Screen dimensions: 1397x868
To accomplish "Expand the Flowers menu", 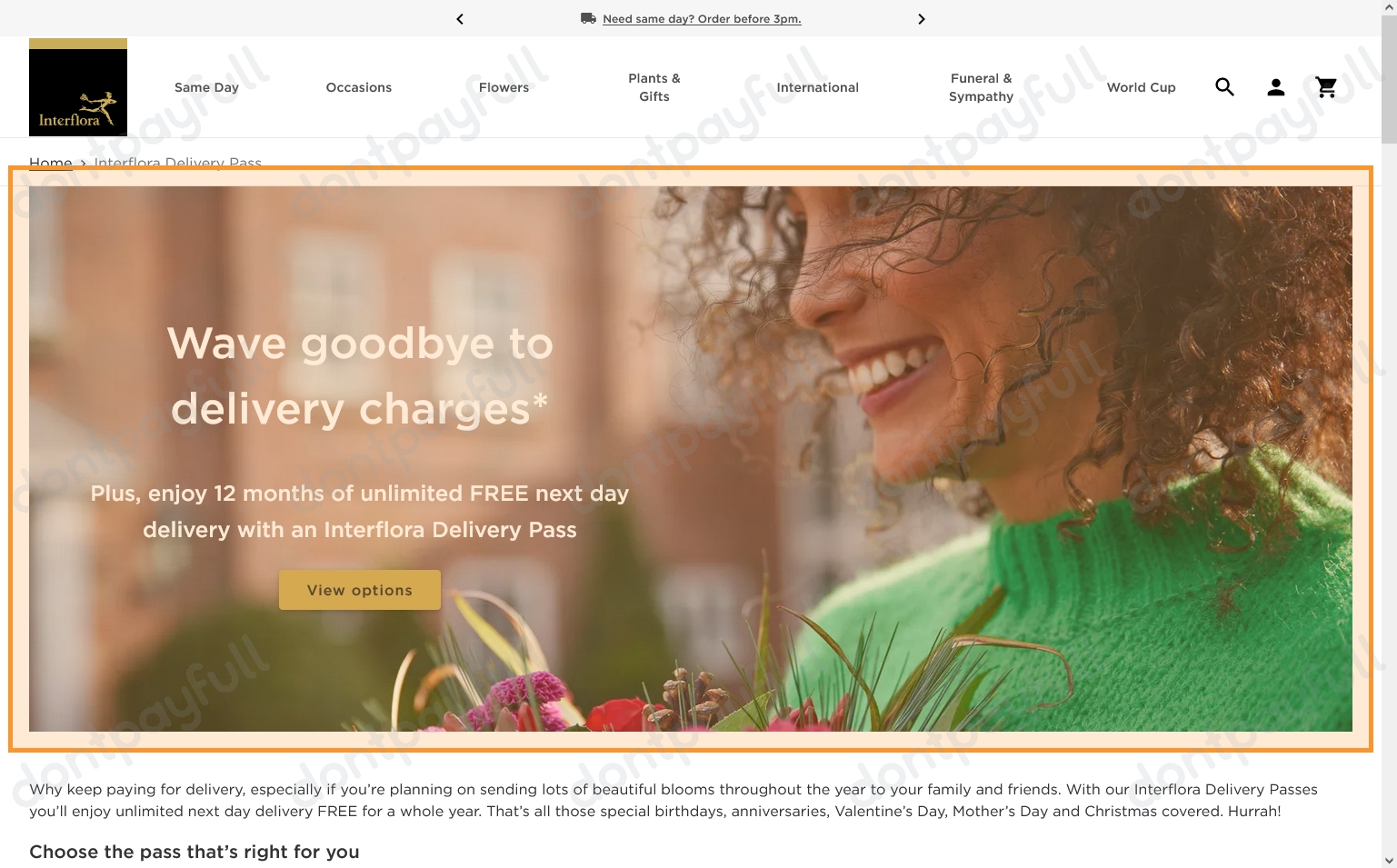I will click(x=504, y=87).
